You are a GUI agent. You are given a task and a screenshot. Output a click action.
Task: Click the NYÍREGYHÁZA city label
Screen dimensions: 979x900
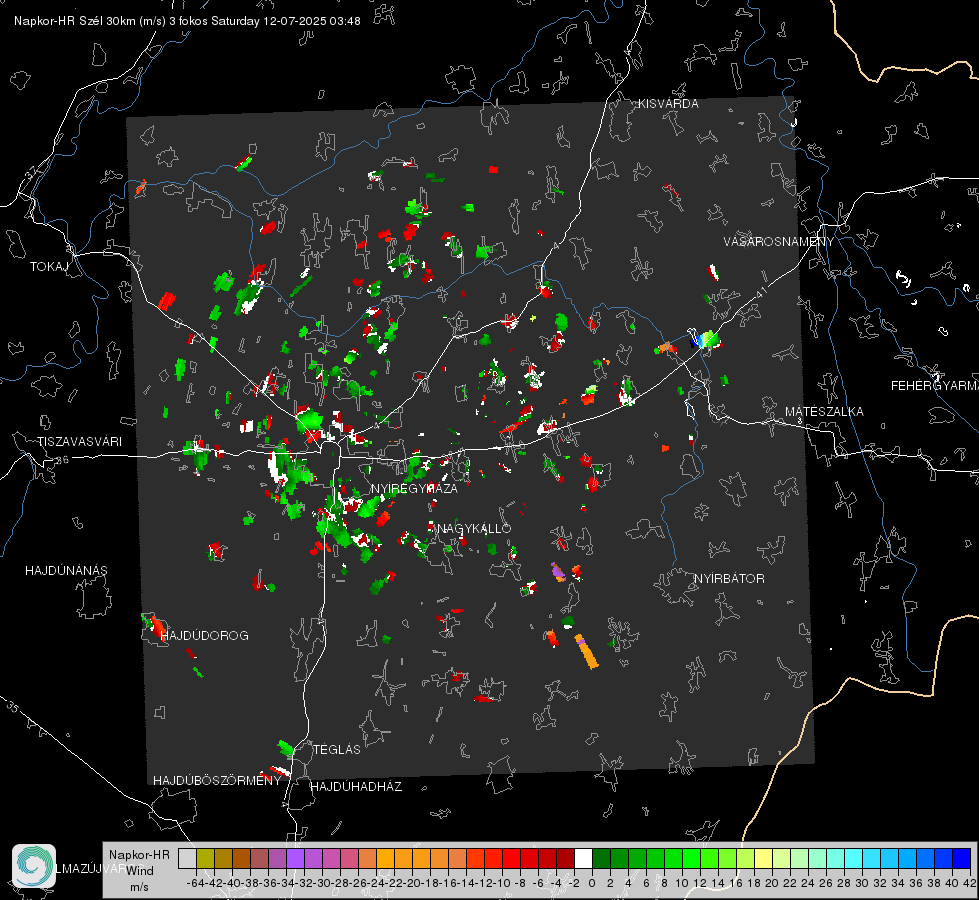tap(414, 488)
